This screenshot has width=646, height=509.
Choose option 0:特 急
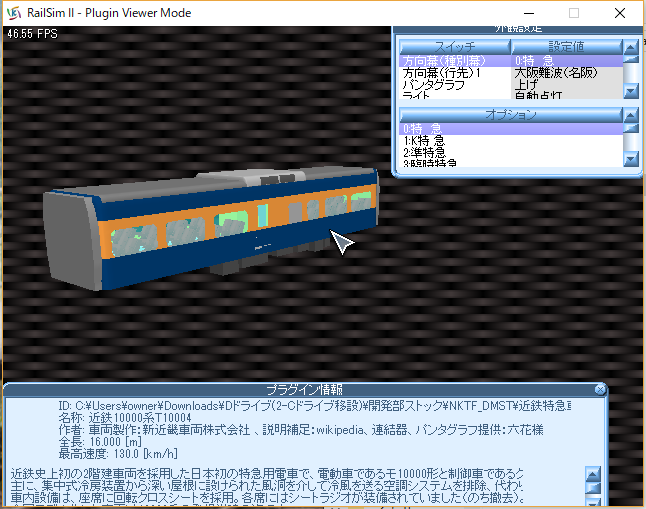(x=511, y=129)
